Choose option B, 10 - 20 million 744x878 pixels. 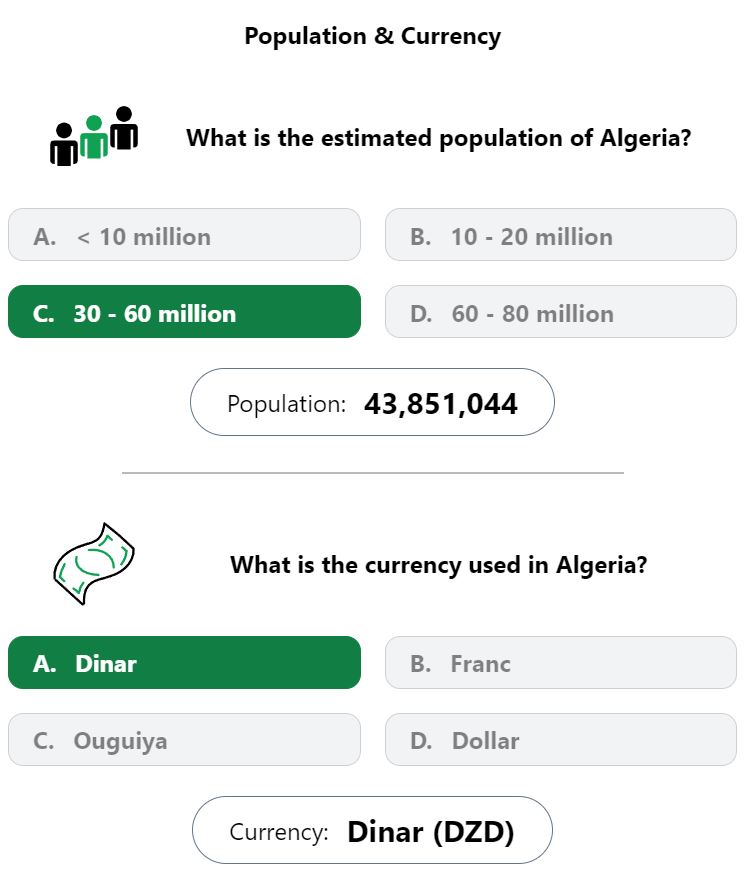(x=561, y=235)
